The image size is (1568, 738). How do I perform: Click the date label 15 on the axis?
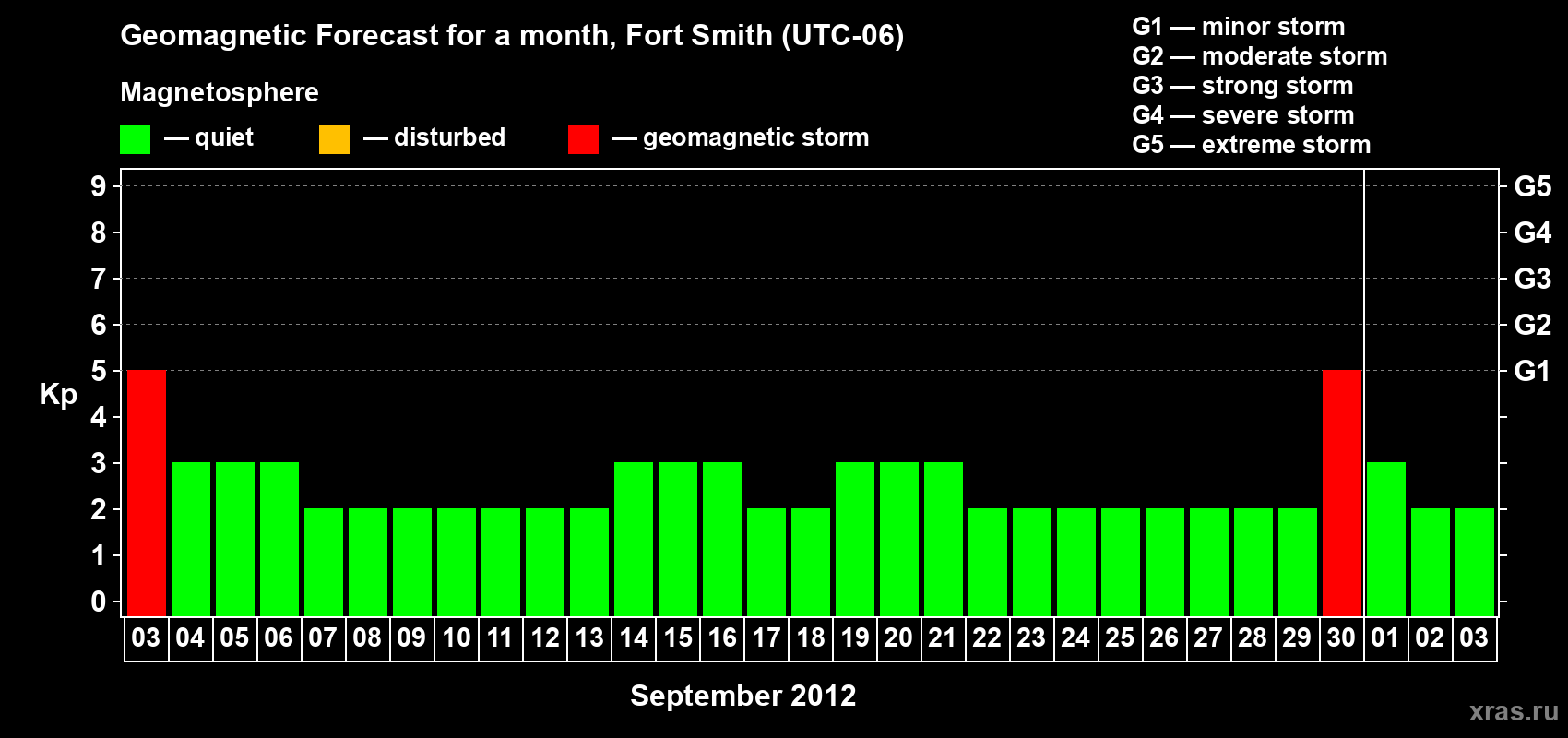pos(677,637)
